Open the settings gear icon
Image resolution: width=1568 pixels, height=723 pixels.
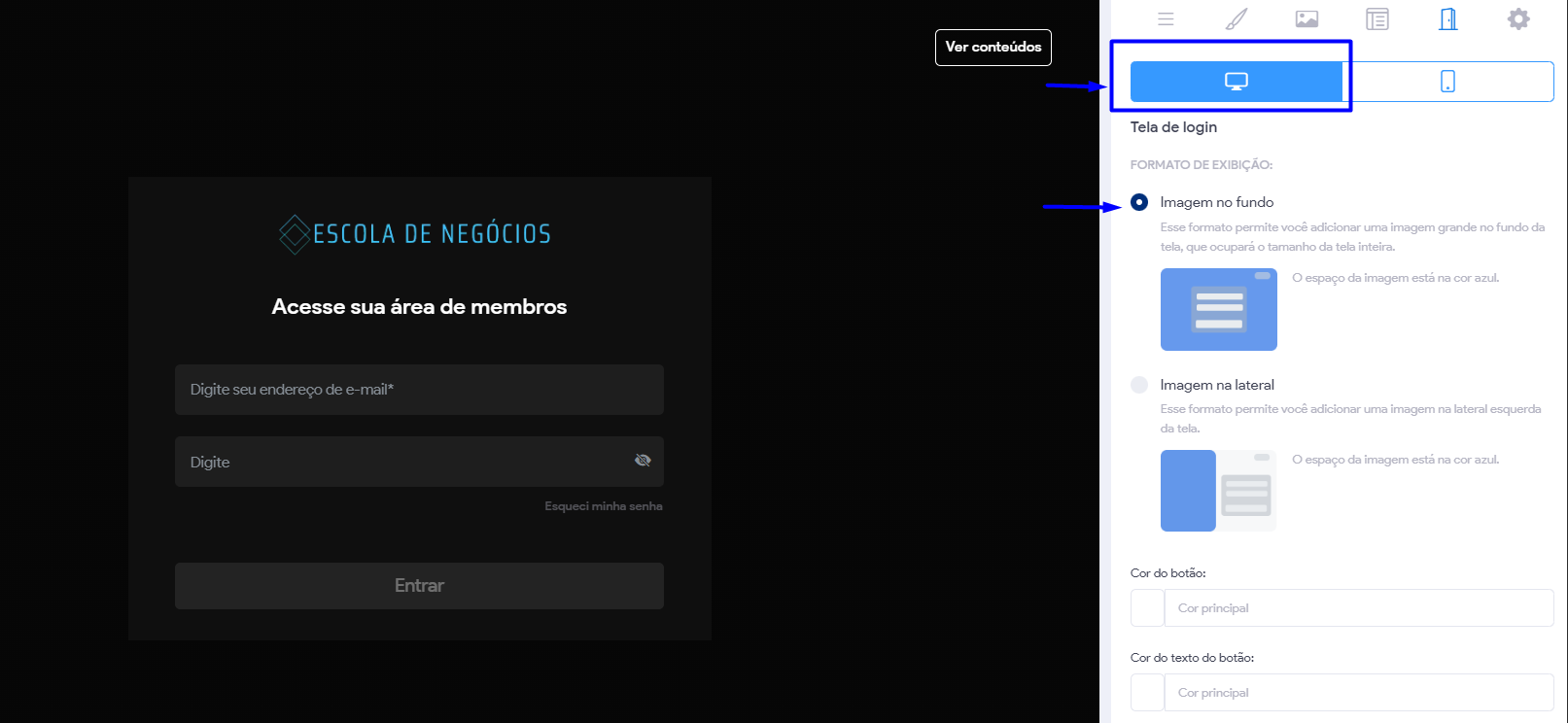(1518, 19)
